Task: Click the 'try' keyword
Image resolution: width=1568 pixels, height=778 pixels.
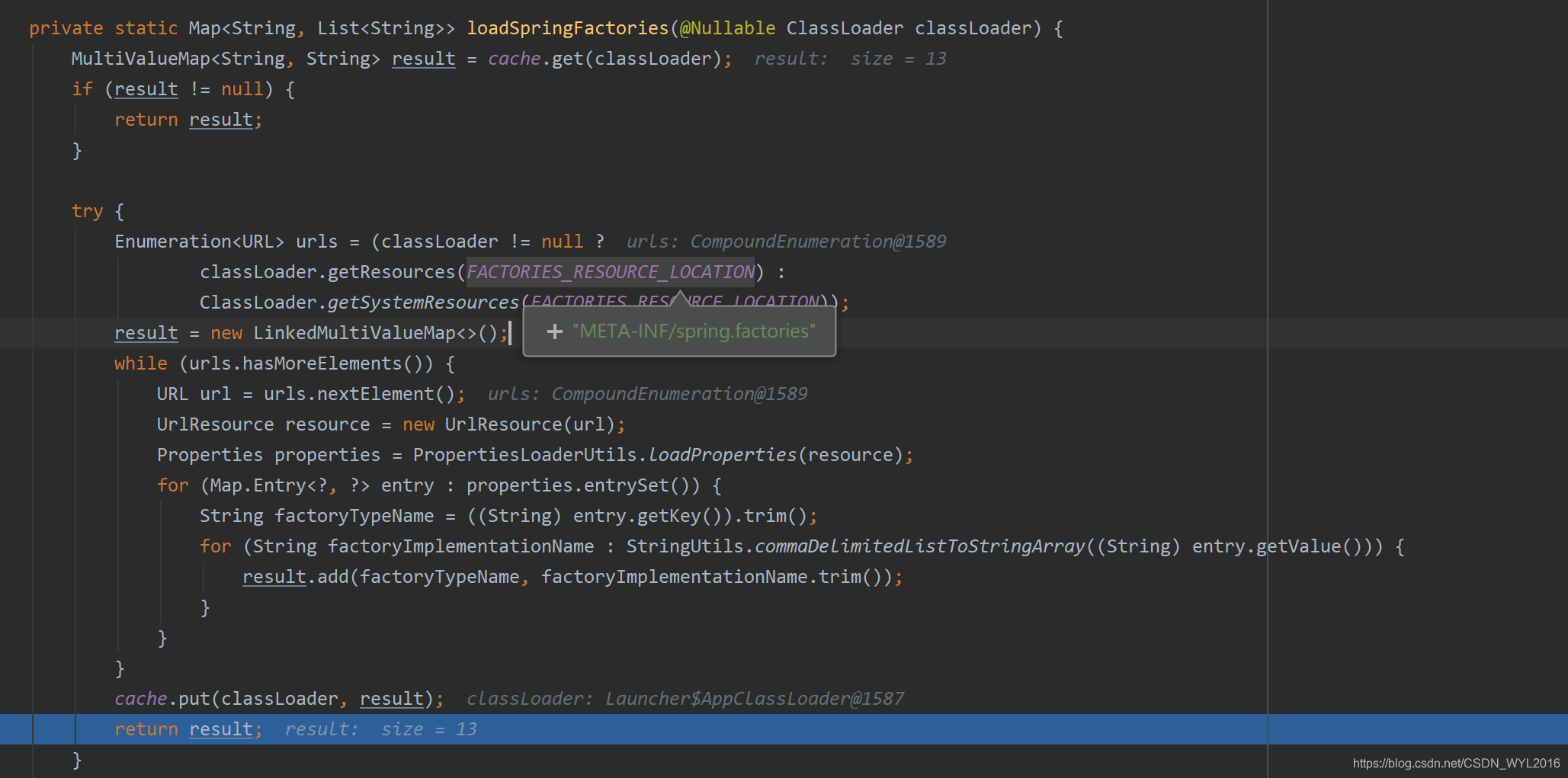Action: pos(88,211)
